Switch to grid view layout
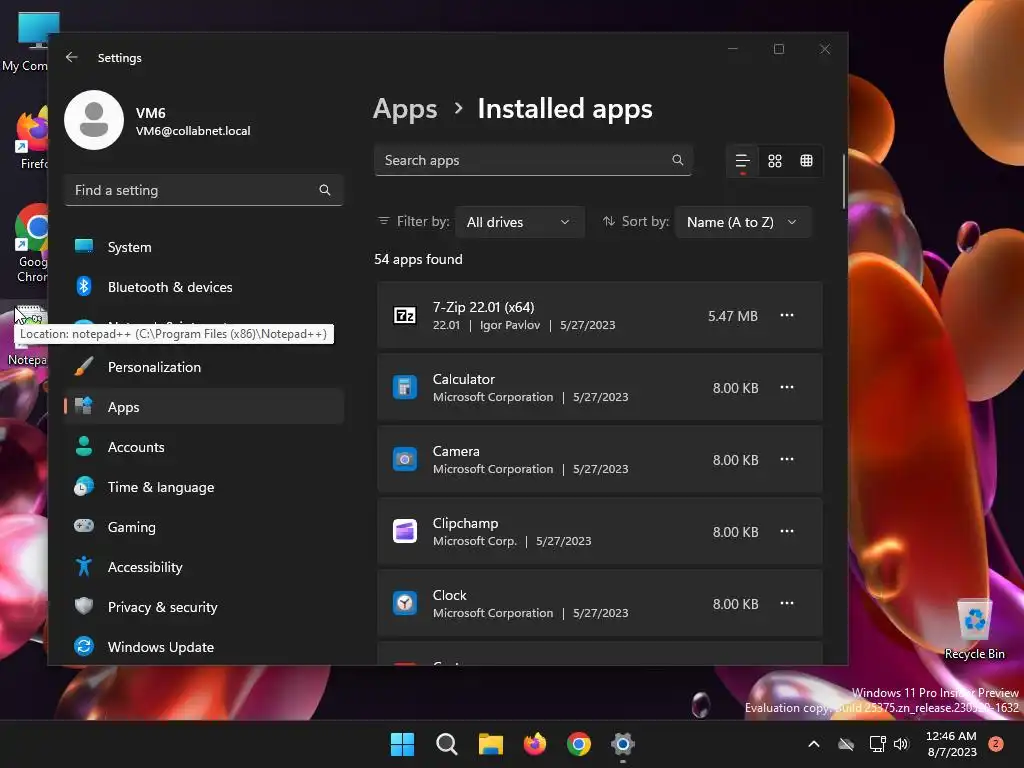1024x768 pixels. 775,161
